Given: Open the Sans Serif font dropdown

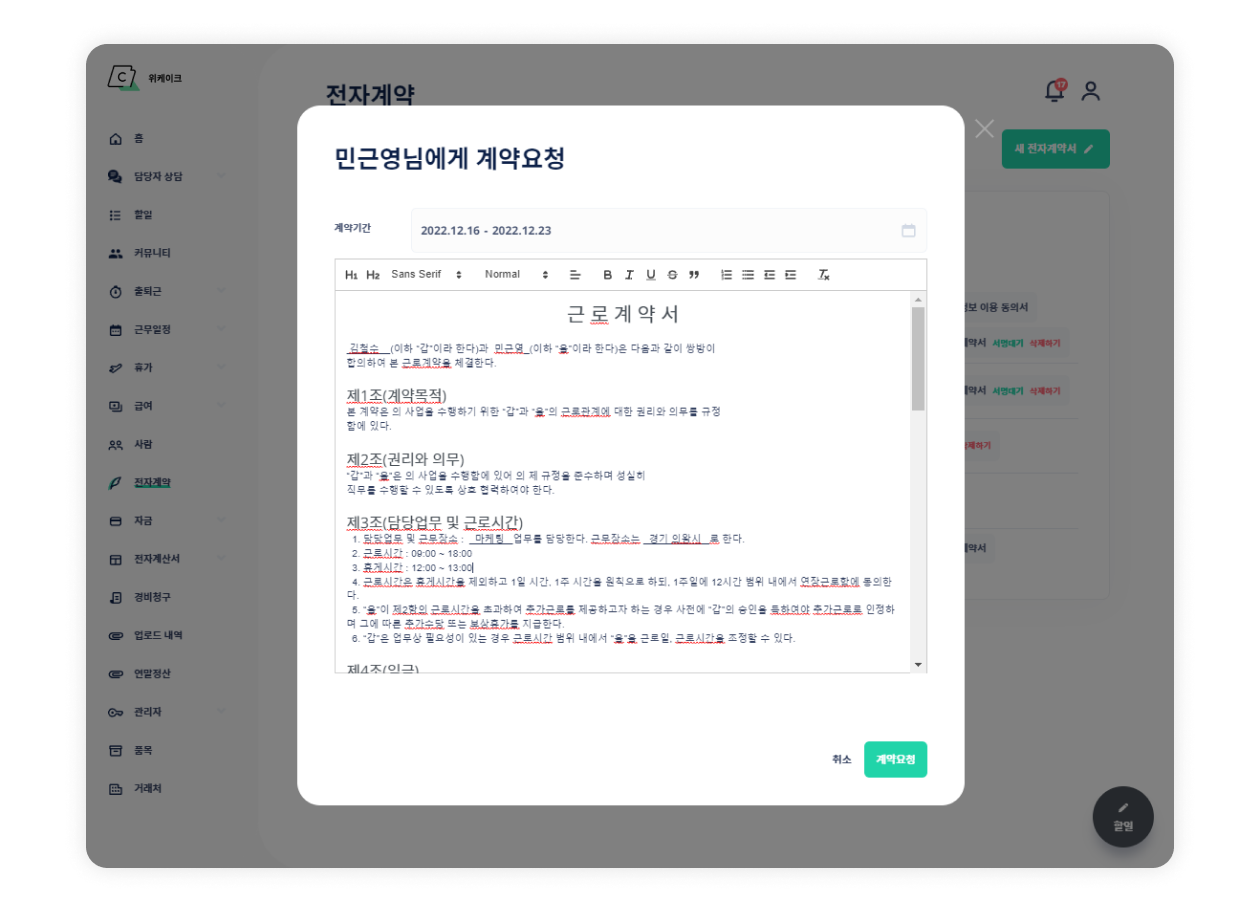Looking at the screenshot, I should 427,275.
